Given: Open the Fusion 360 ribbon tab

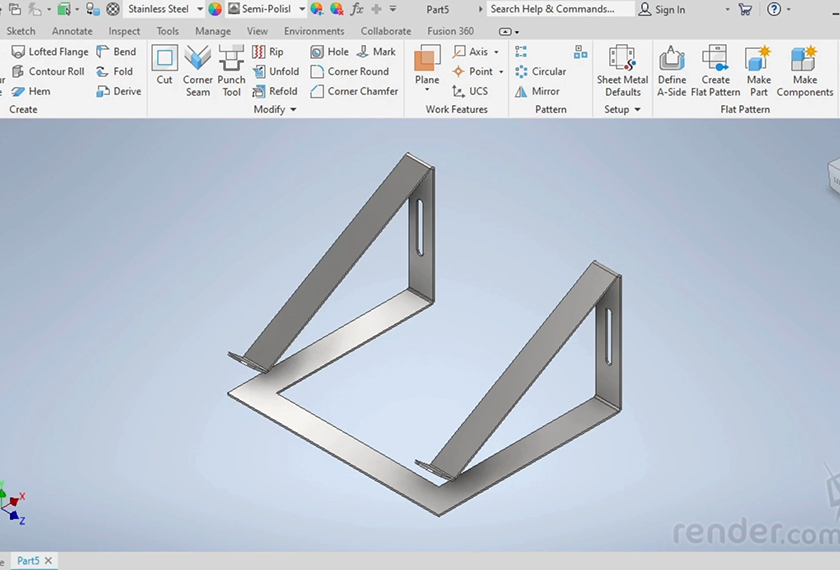Looking at the screenshot, I should [x=450, y=31].
